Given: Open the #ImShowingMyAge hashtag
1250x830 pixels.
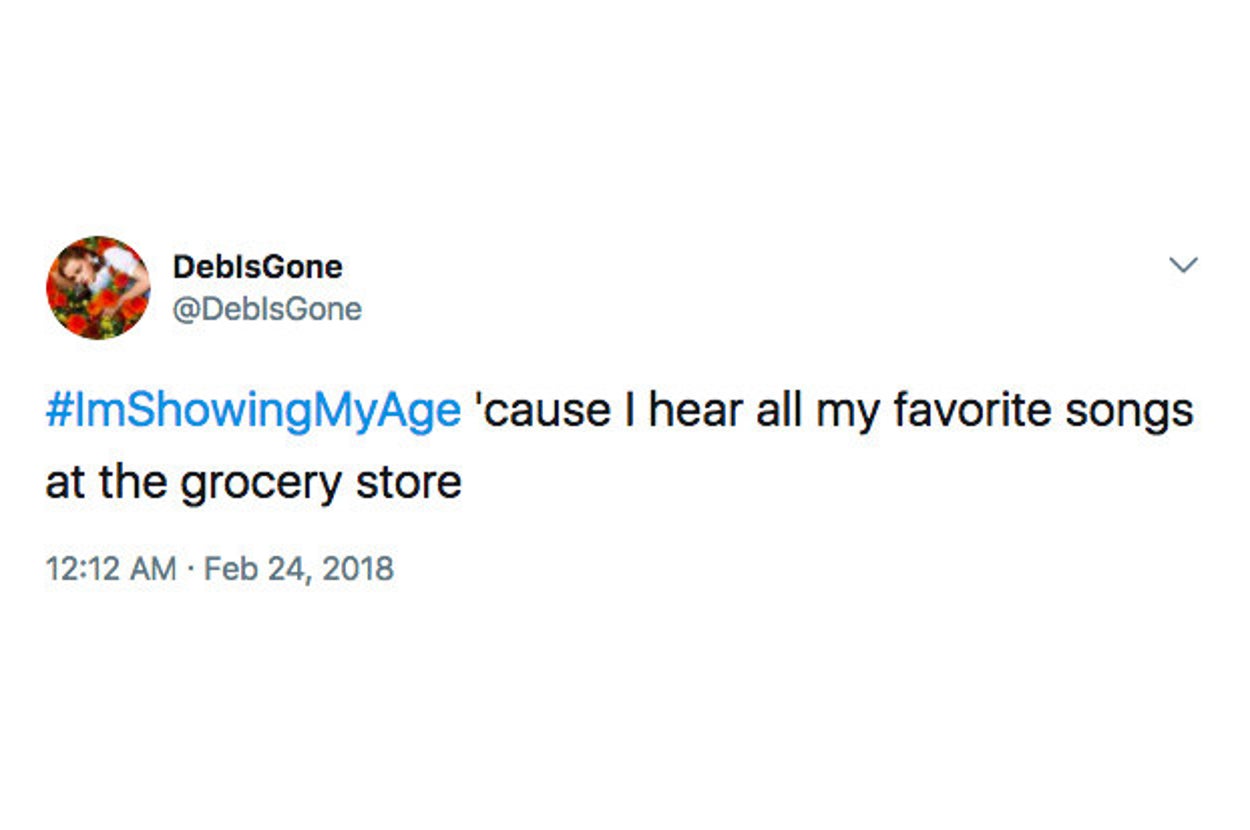Looking at the screenshot, I should (x=253, y=411).
